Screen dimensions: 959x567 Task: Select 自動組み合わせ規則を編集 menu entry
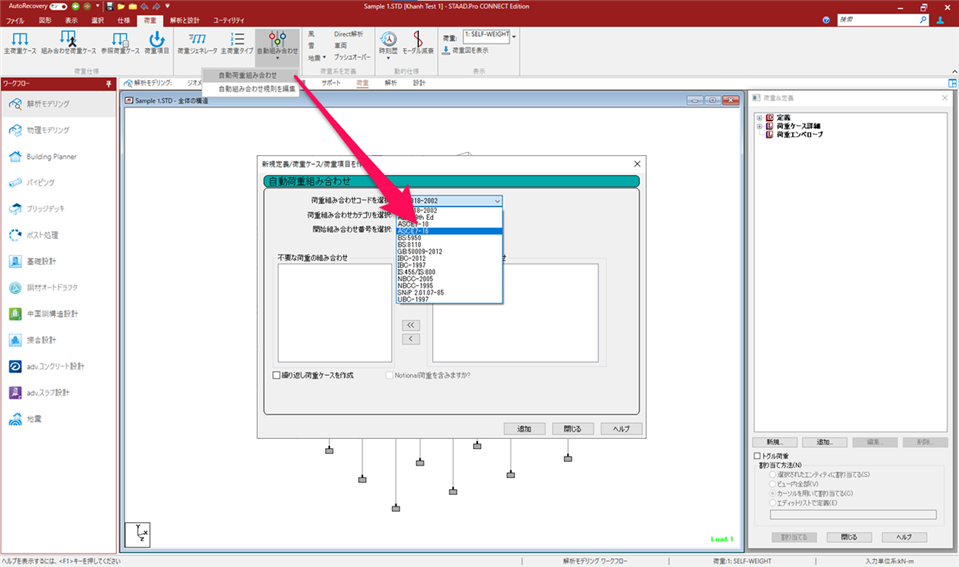pos(250,89)
